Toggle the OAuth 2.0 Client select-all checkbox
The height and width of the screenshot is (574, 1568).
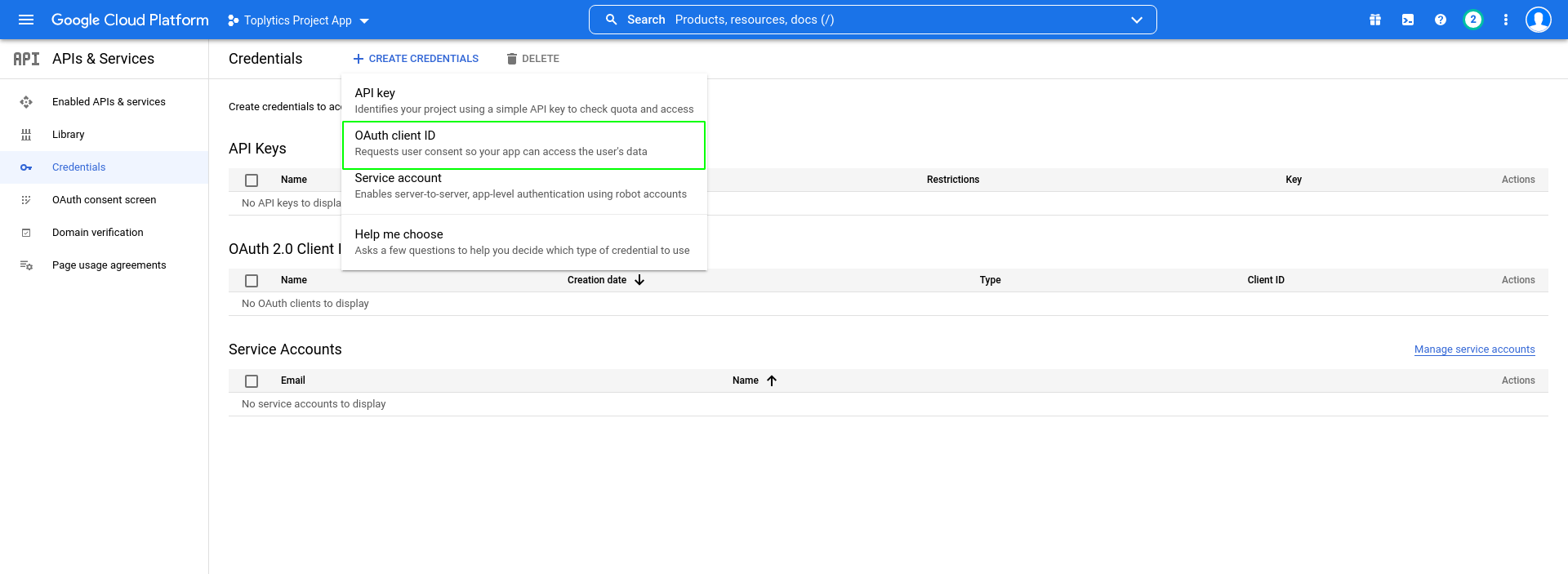pyautogui.click(x=252, y=281)
